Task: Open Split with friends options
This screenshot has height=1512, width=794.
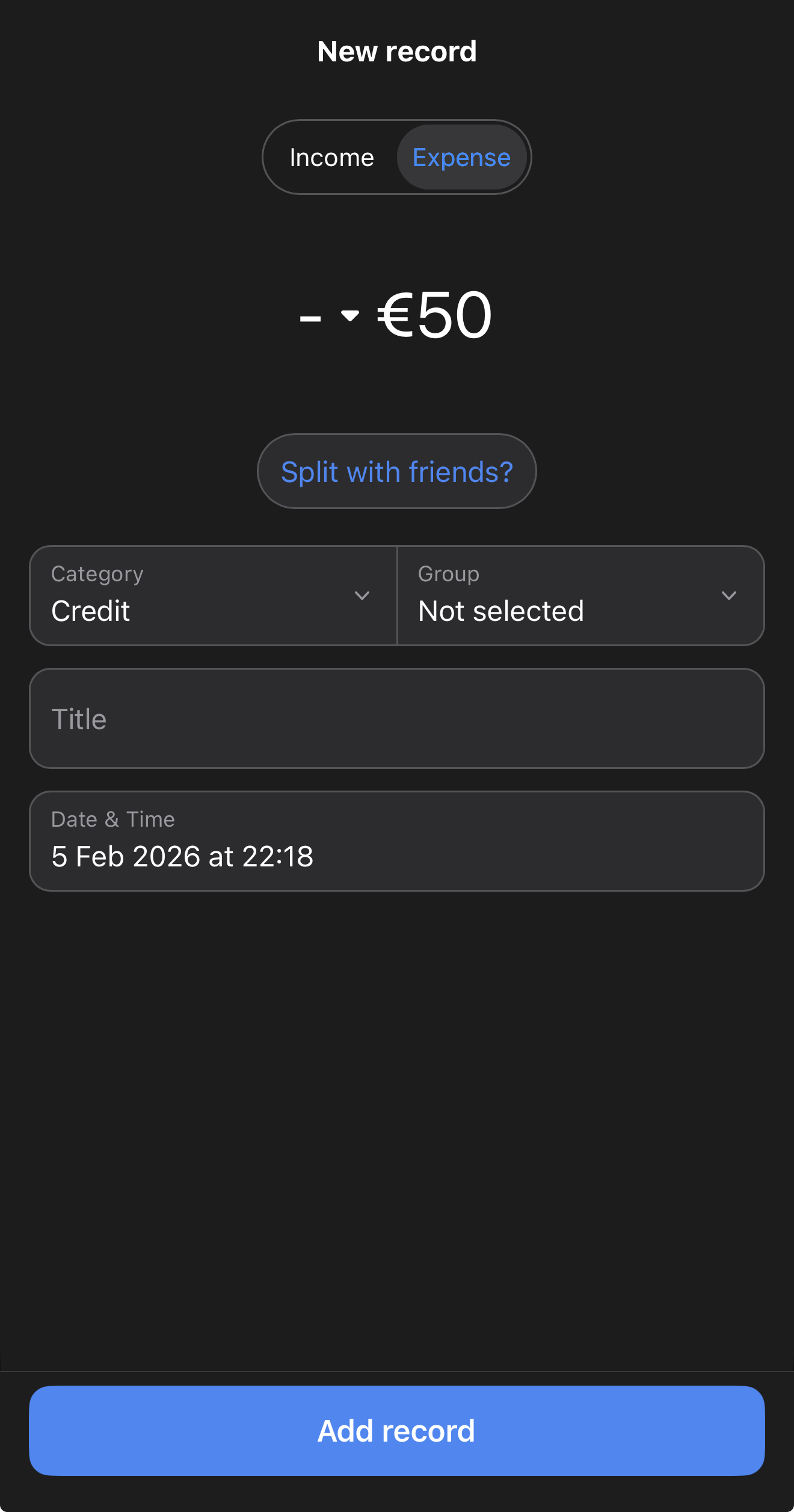Action: [x=396, y=471]
